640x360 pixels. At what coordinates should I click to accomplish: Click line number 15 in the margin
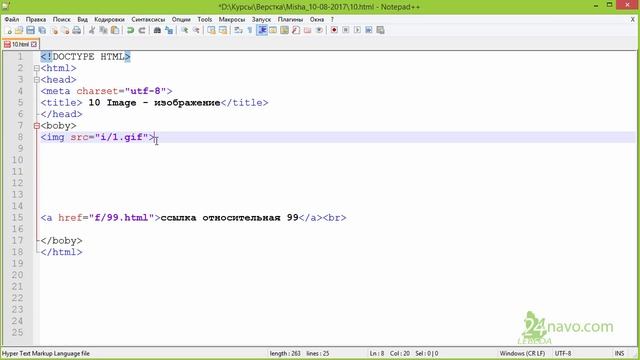pos(17,218)
